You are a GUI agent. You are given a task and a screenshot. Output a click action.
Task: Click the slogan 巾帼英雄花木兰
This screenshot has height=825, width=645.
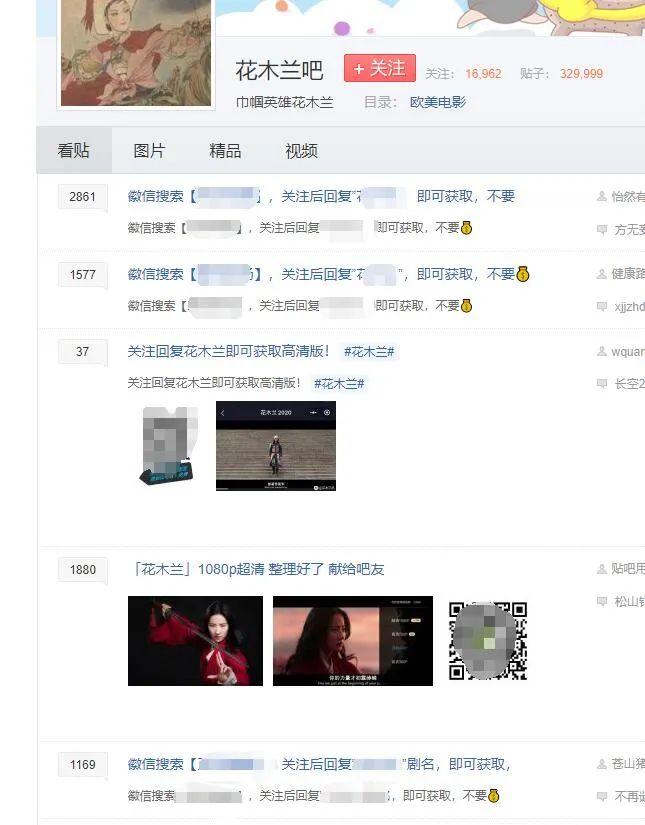[x=285, y=102]
